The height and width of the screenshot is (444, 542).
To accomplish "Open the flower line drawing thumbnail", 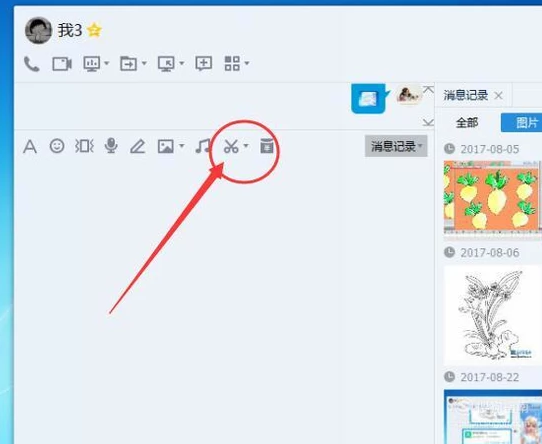I will [x=493, y=315].
